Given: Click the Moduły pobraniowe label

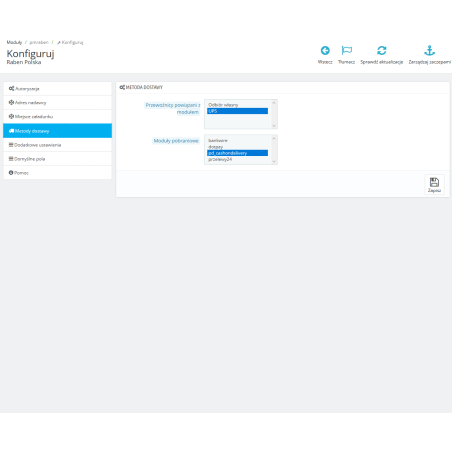Looking at the screenshot, I should click(x=176, y=141).
